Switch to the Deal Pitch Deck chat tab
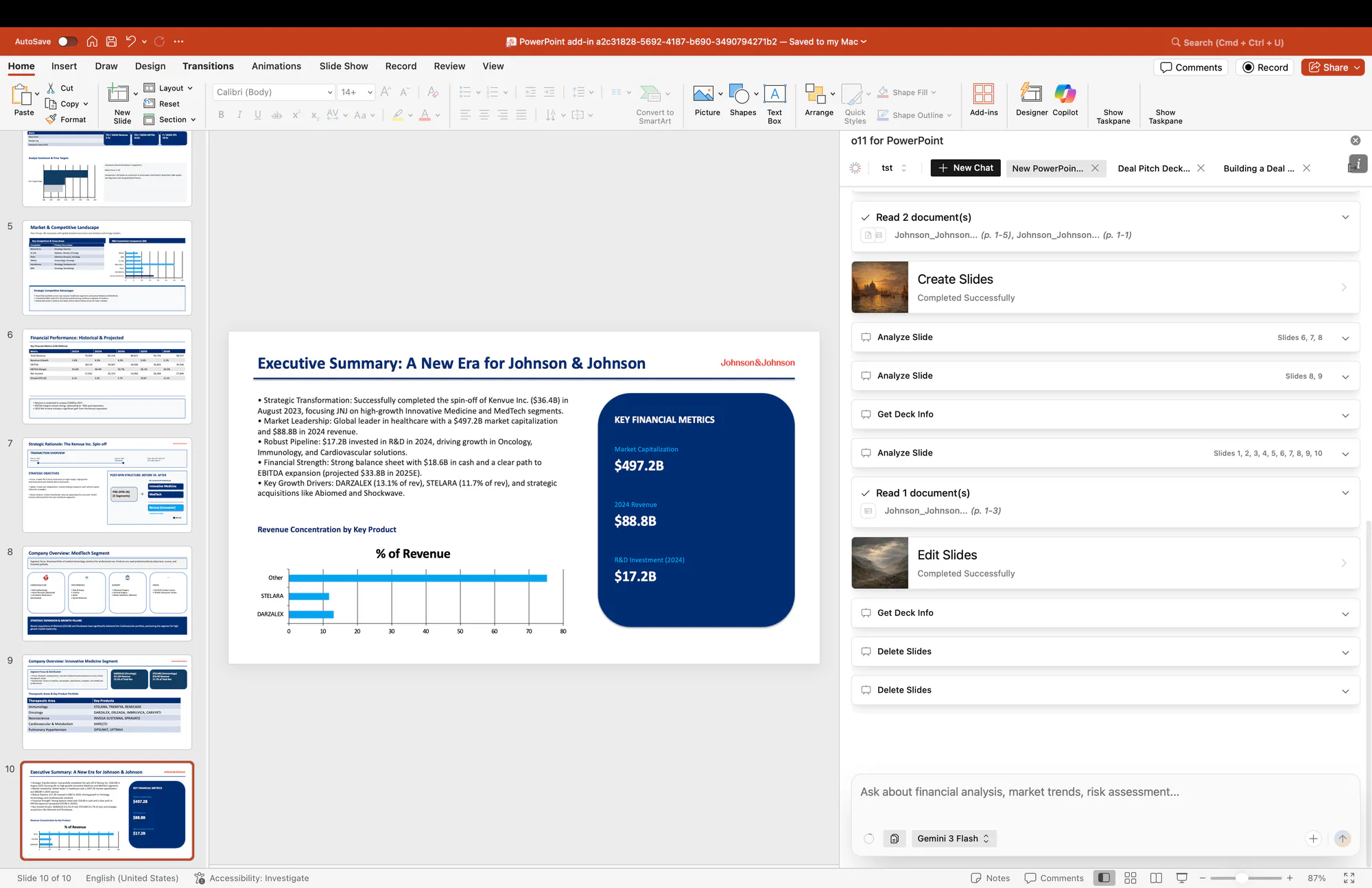This screenshot has width=1372, height=888. pos(1153,168)
